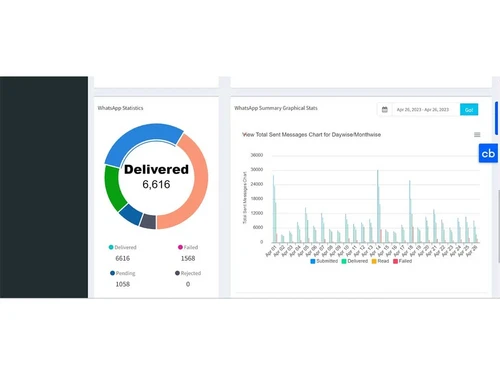Click the dark gray donut segment

tap(149, 221)
